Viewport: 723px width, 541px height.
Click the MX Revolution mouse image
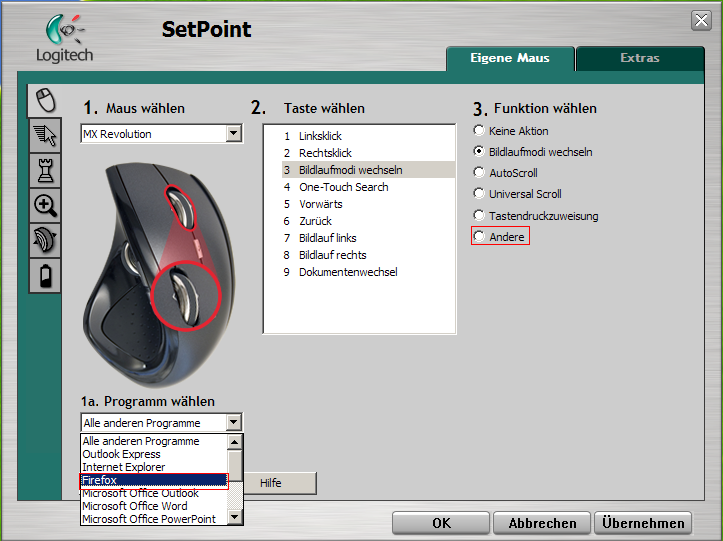158,273
